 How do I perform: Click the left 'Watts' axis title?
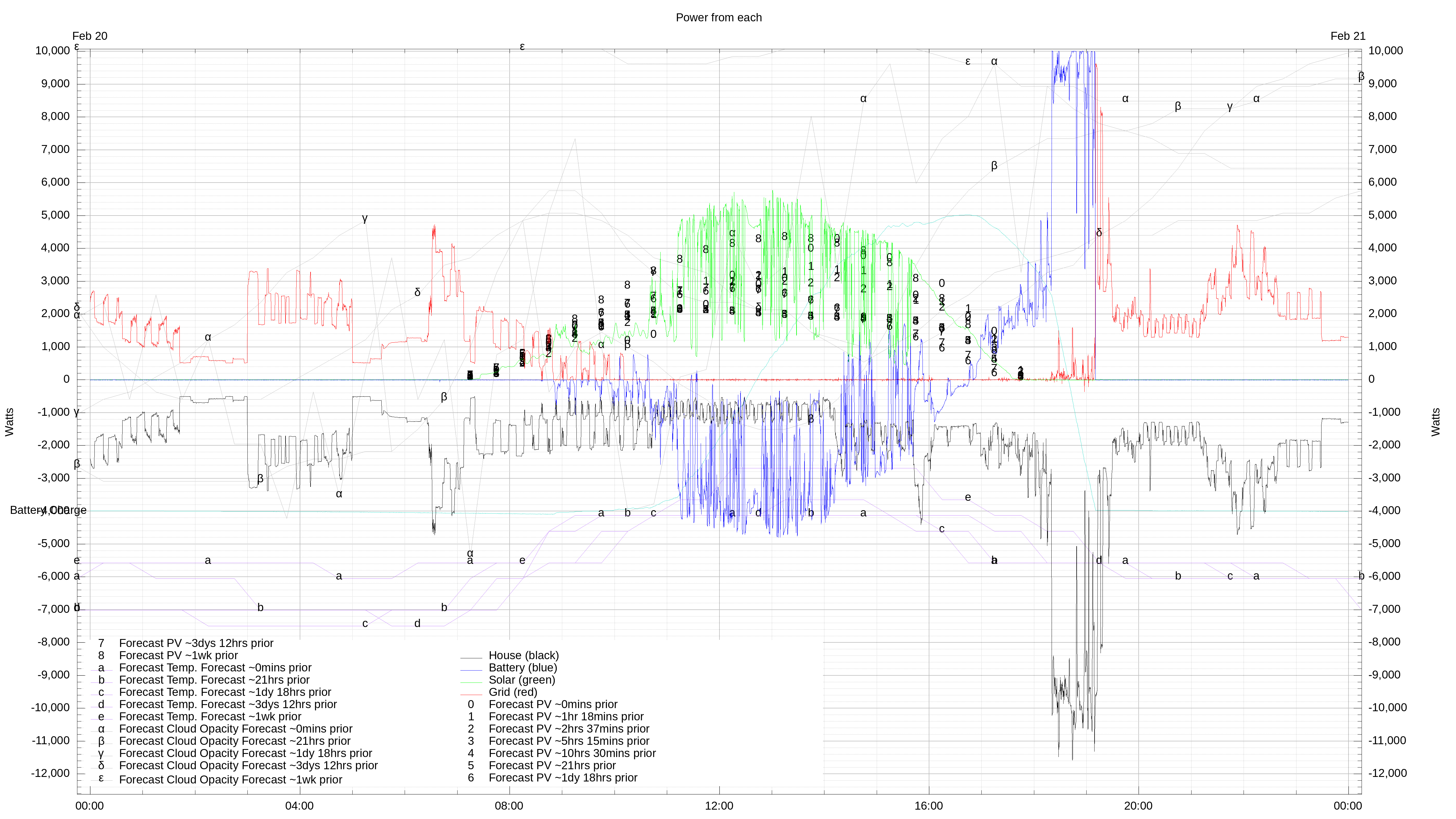coord(10,422)
